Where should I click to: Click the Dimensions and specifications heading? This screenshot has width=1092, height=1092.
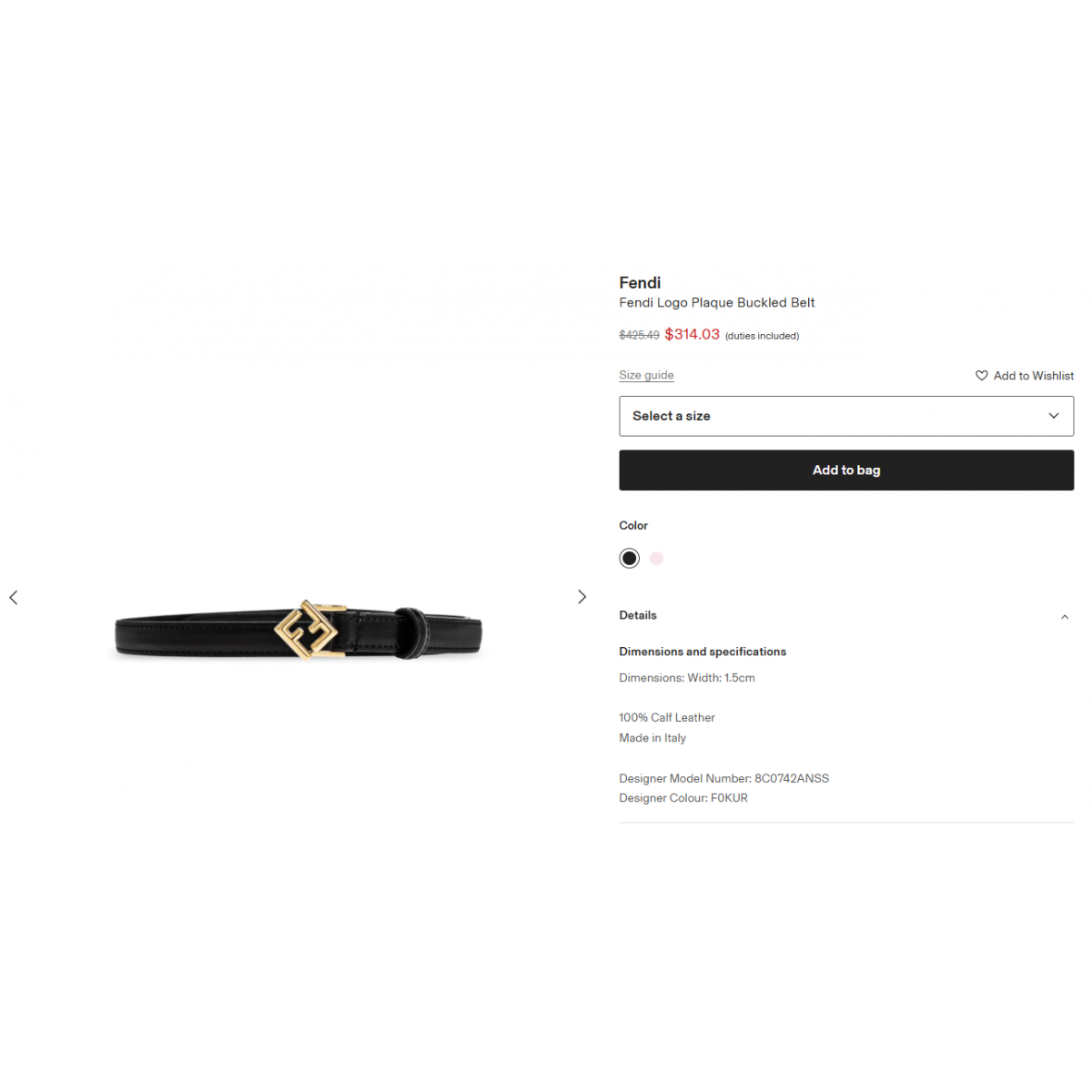point(703,652)
